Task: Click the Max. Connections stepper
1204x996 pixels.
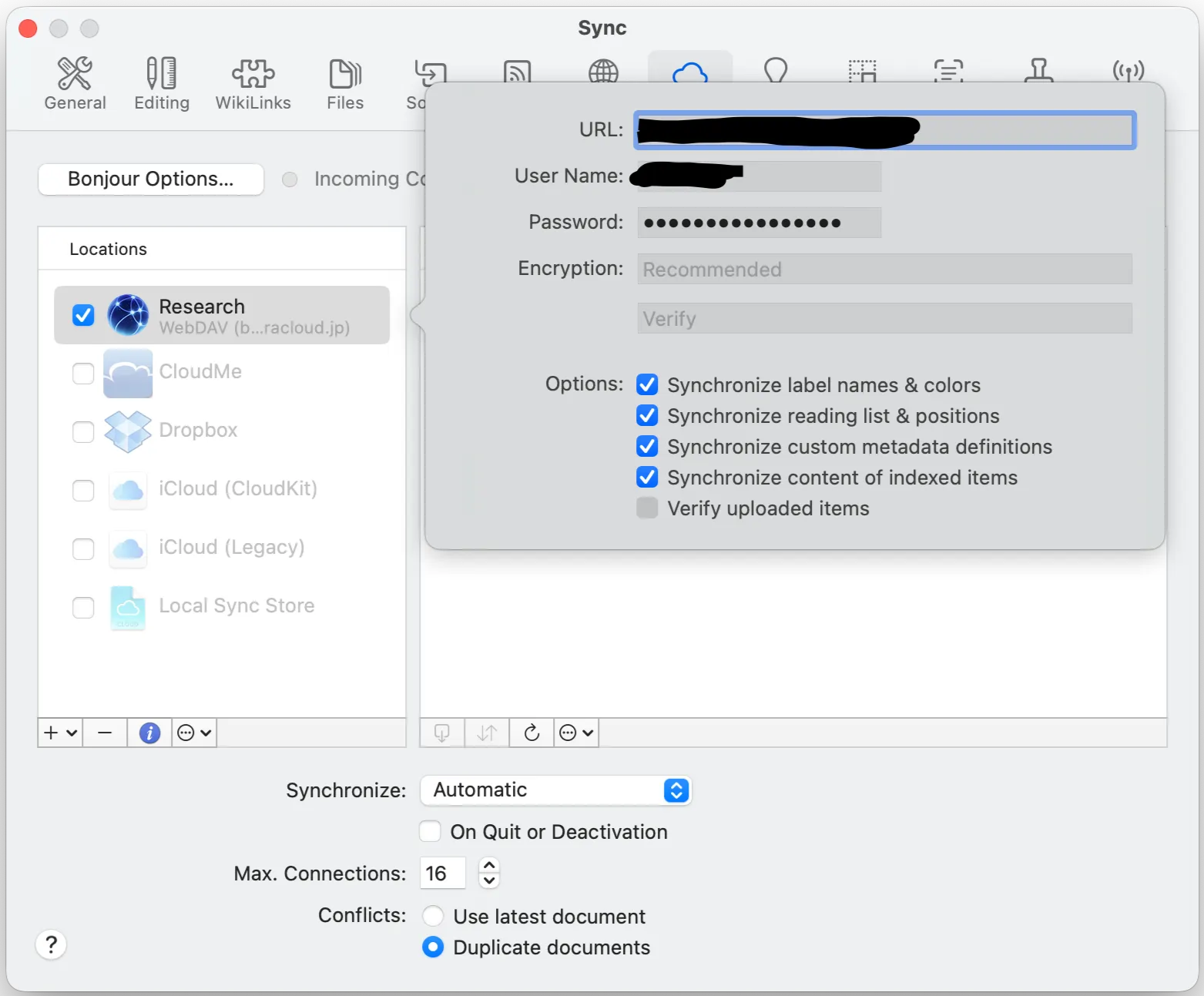Action: 489,874
